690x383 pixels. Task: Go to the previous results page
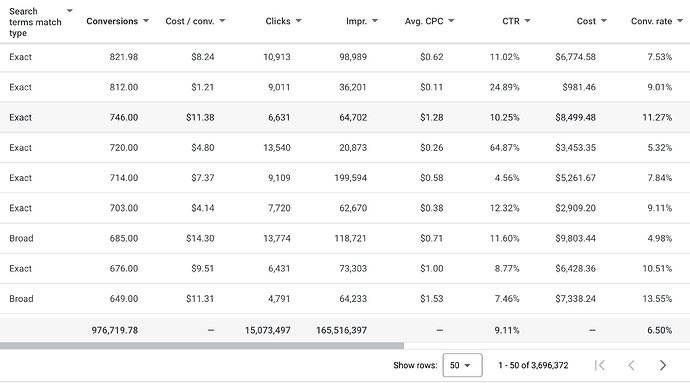point(631,365)
